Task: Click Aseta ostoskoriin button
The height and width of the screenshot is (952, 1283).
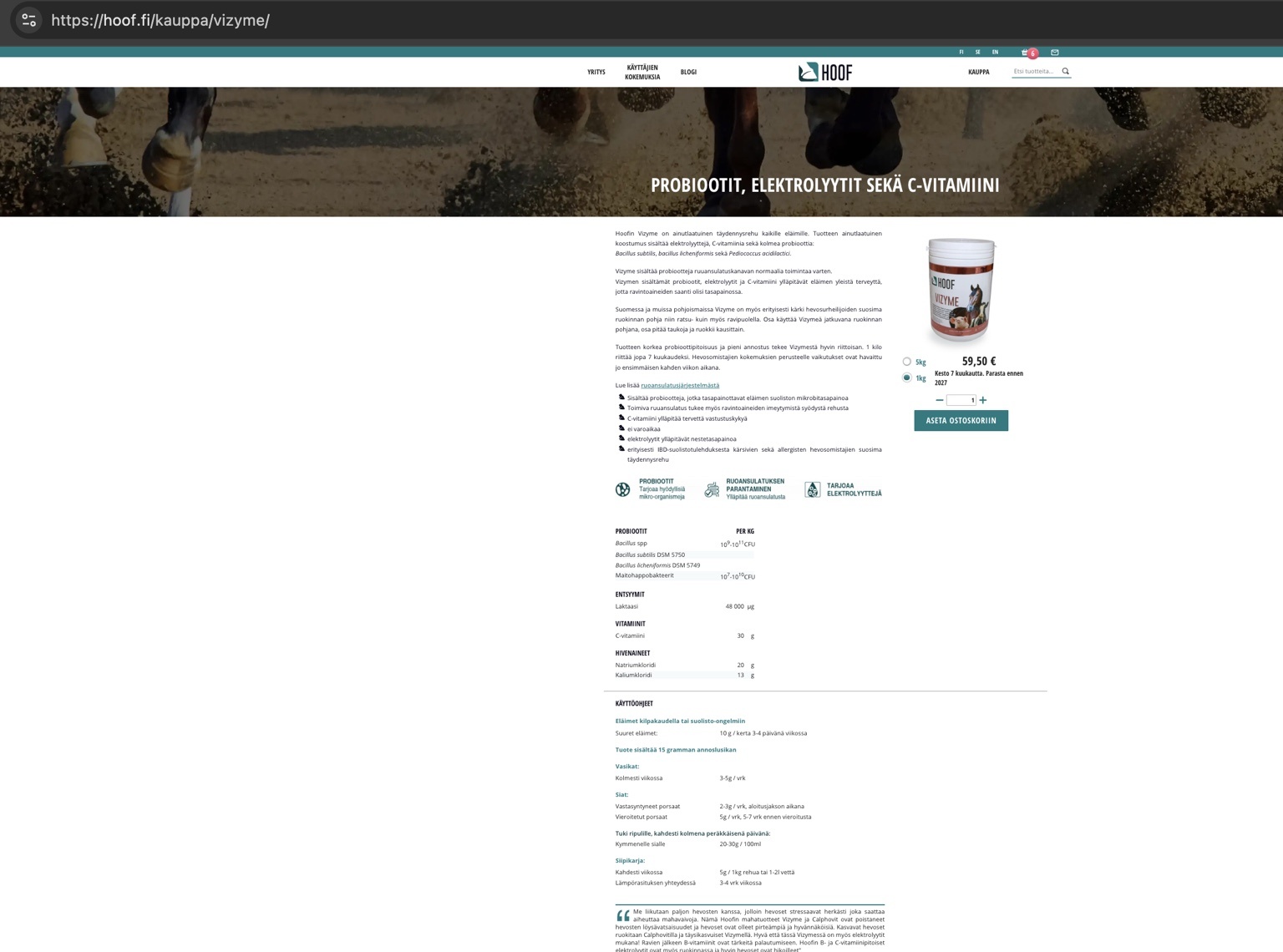Action: (961, 420)
